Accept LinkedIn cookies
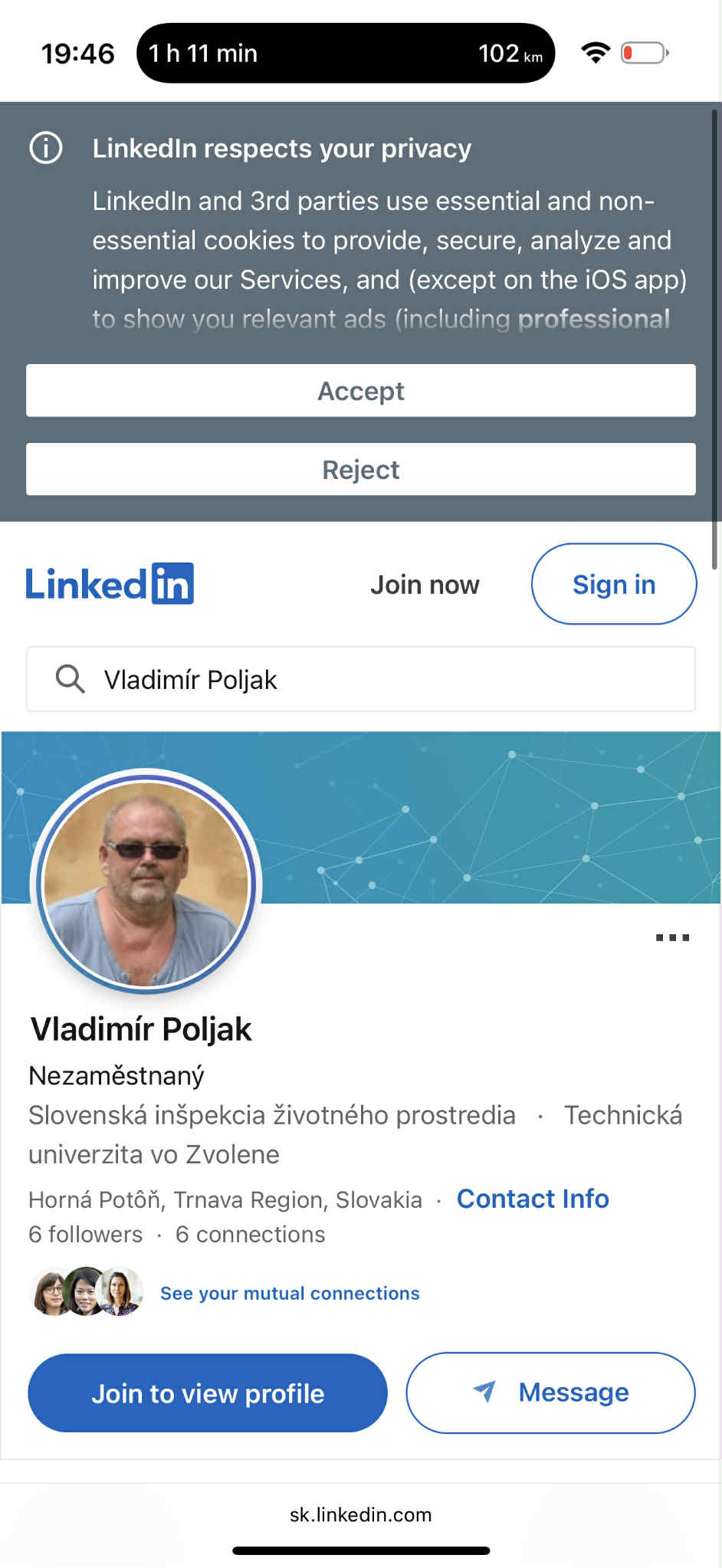The width and height of the screenshot is (722, 1568). tap(361, 391)
